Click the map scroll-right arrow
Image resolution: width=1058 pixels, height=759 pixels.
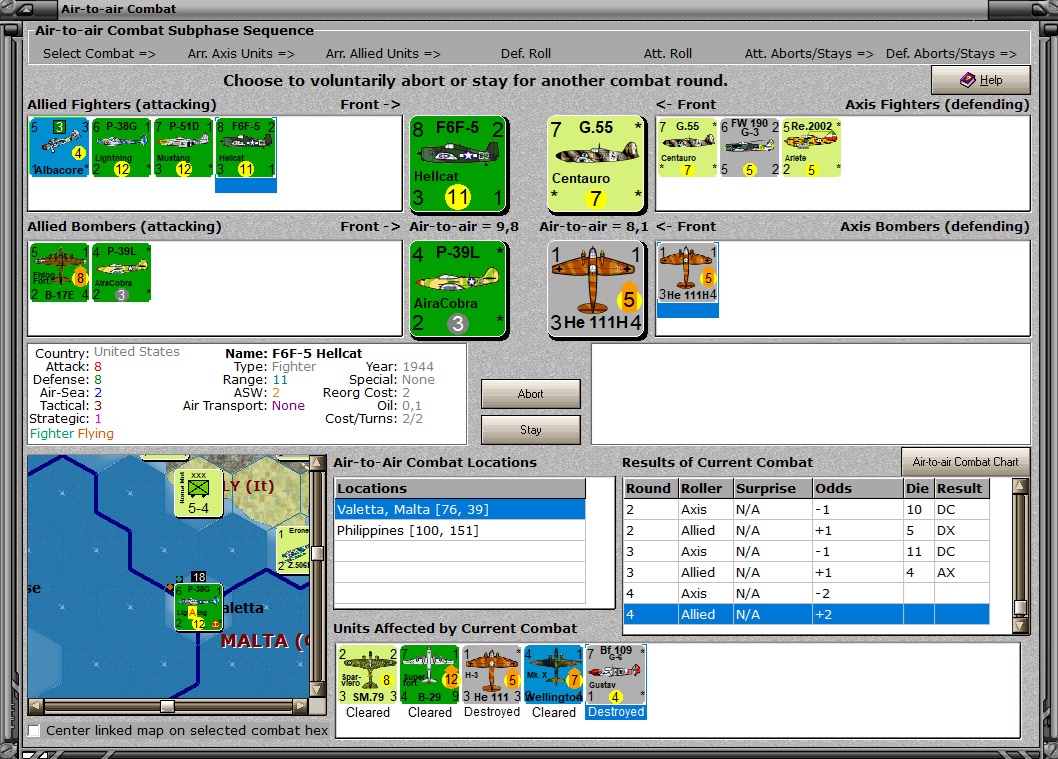tap(301, 706)
